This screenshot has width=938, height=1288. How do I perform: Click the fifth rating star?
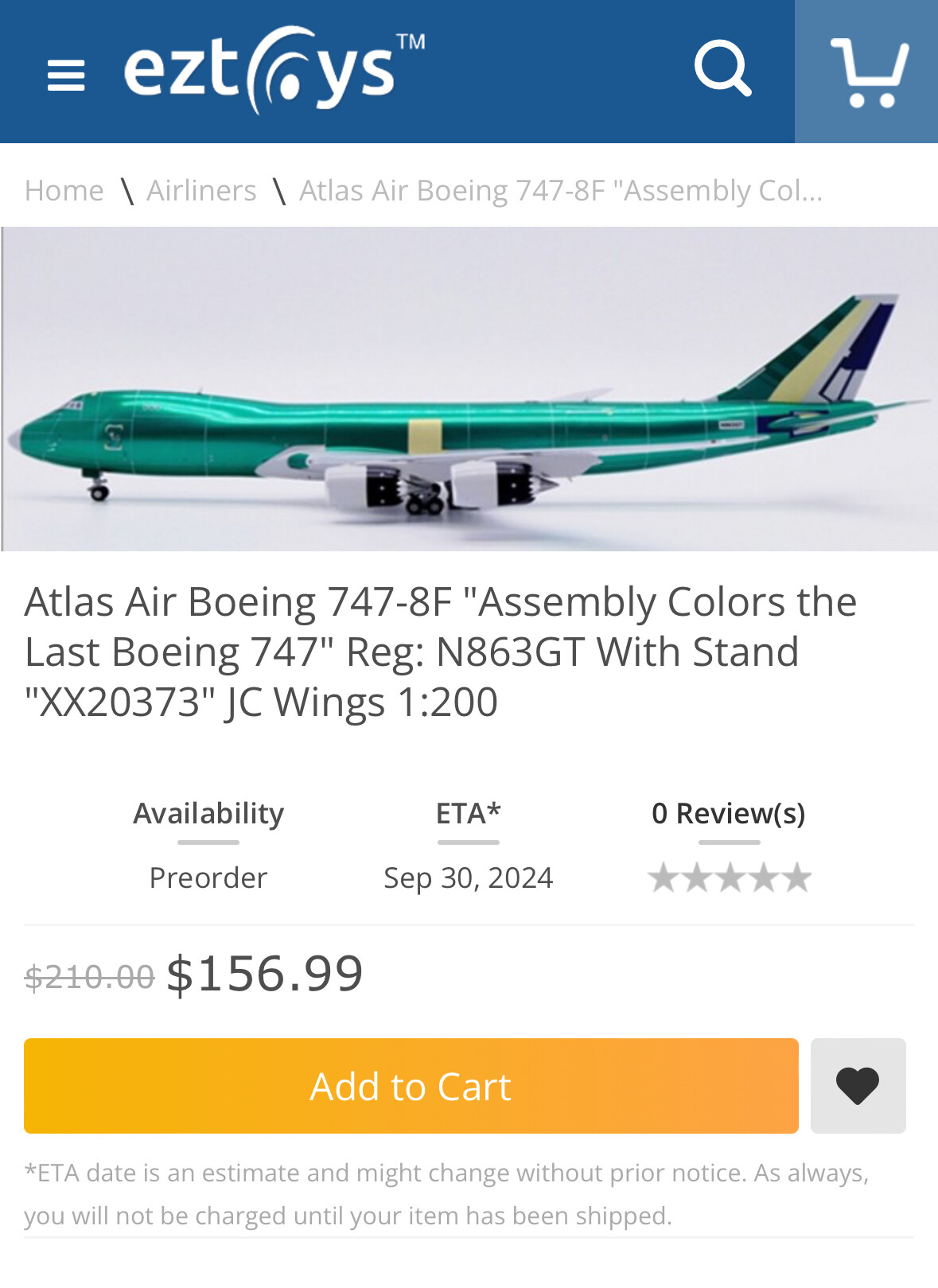796,878
